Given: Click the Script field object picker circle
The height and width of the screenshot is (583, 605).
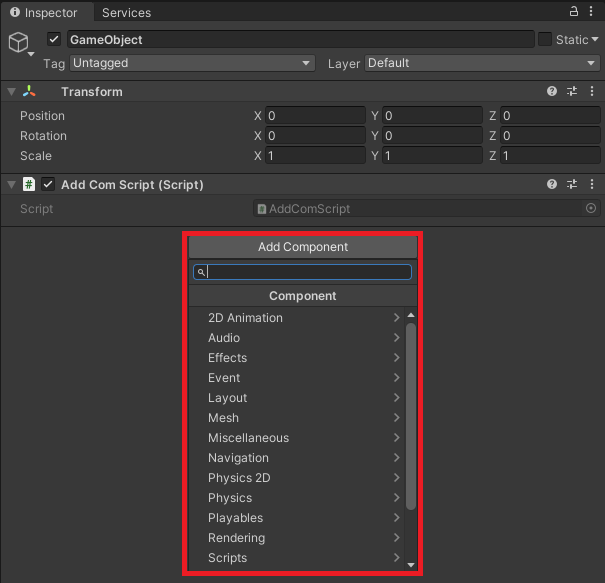Looking at the screenshot, I should coord(590,208).
